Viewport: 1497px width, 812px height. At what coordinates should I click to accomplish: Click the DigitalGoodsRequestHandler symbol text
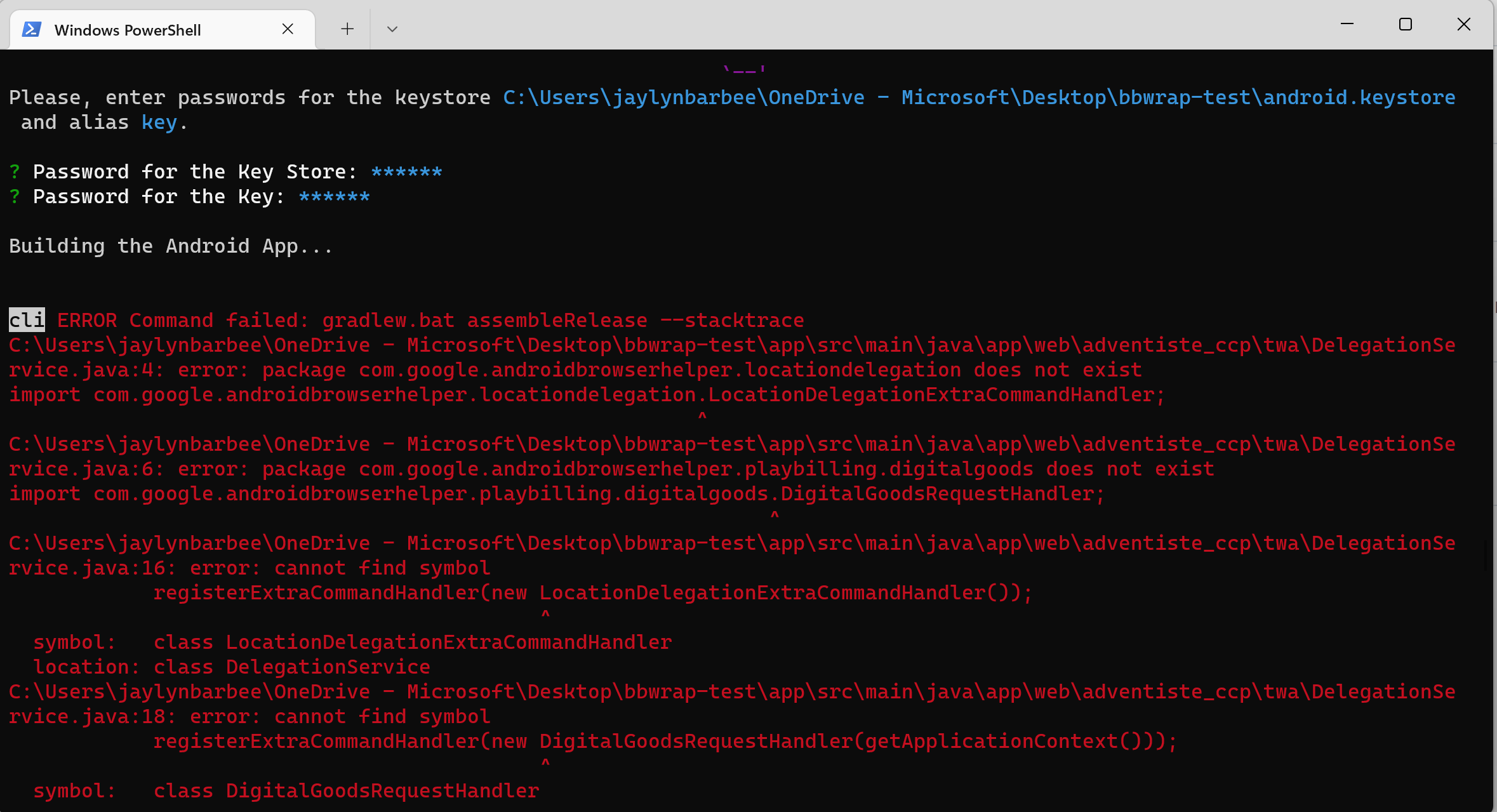click(381, 790)
